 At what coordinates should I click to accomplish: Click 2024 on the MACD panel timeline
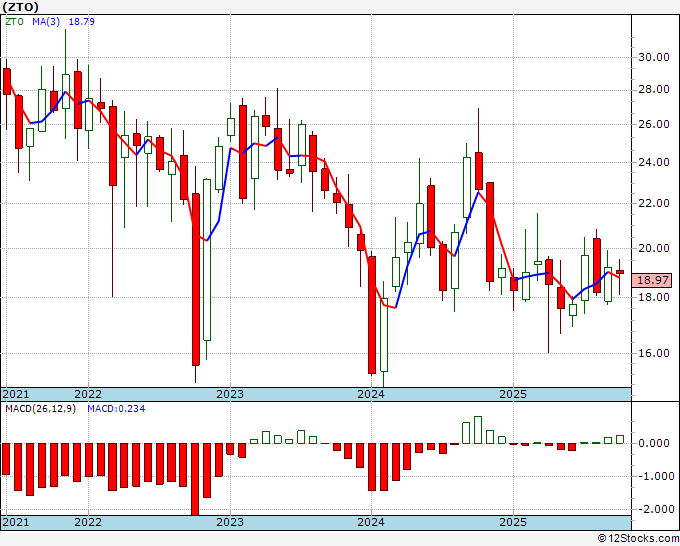[x=371, y=522]
